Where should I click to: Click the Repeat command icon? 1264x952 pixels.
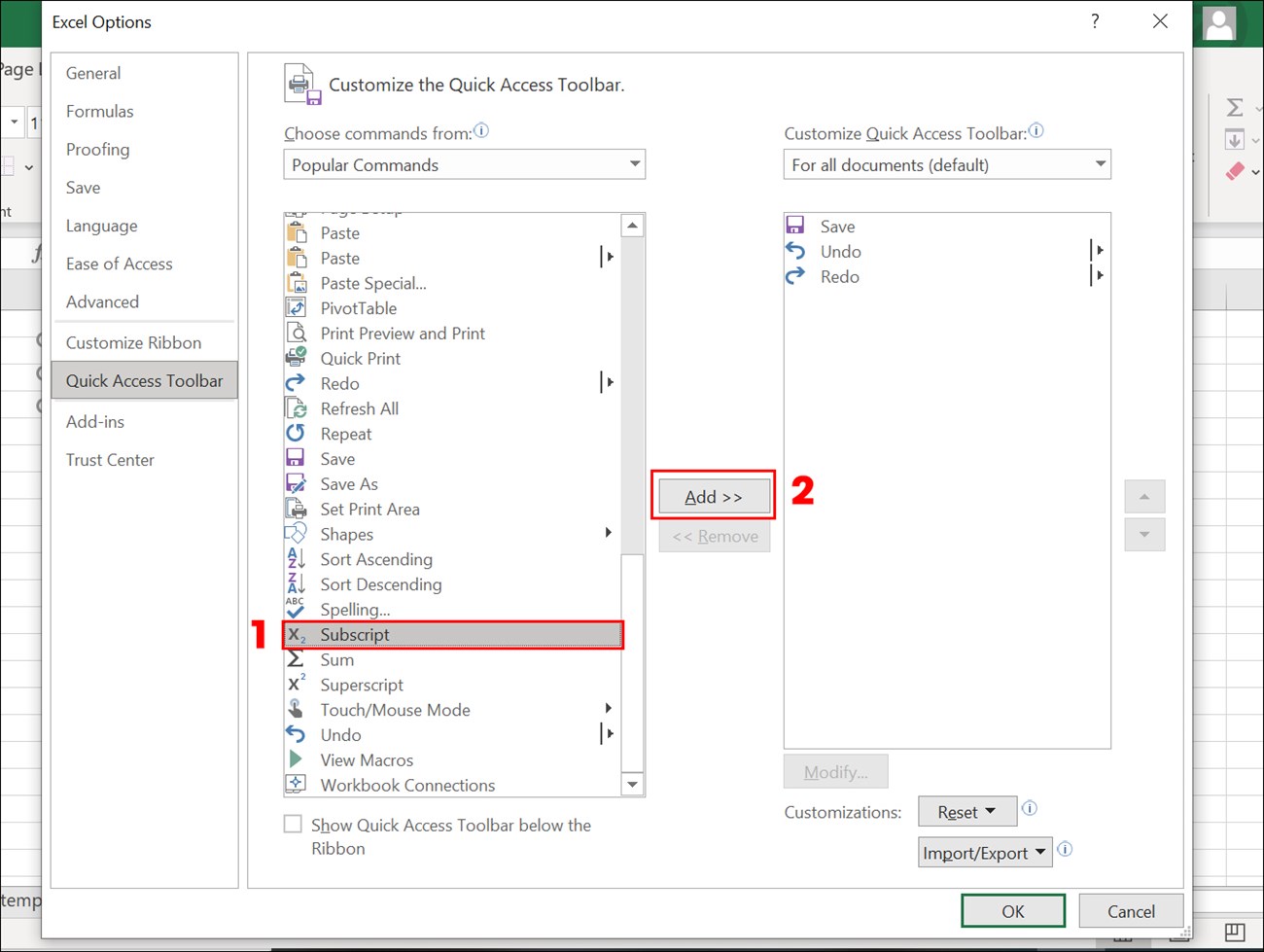click(x=296, y=434)
